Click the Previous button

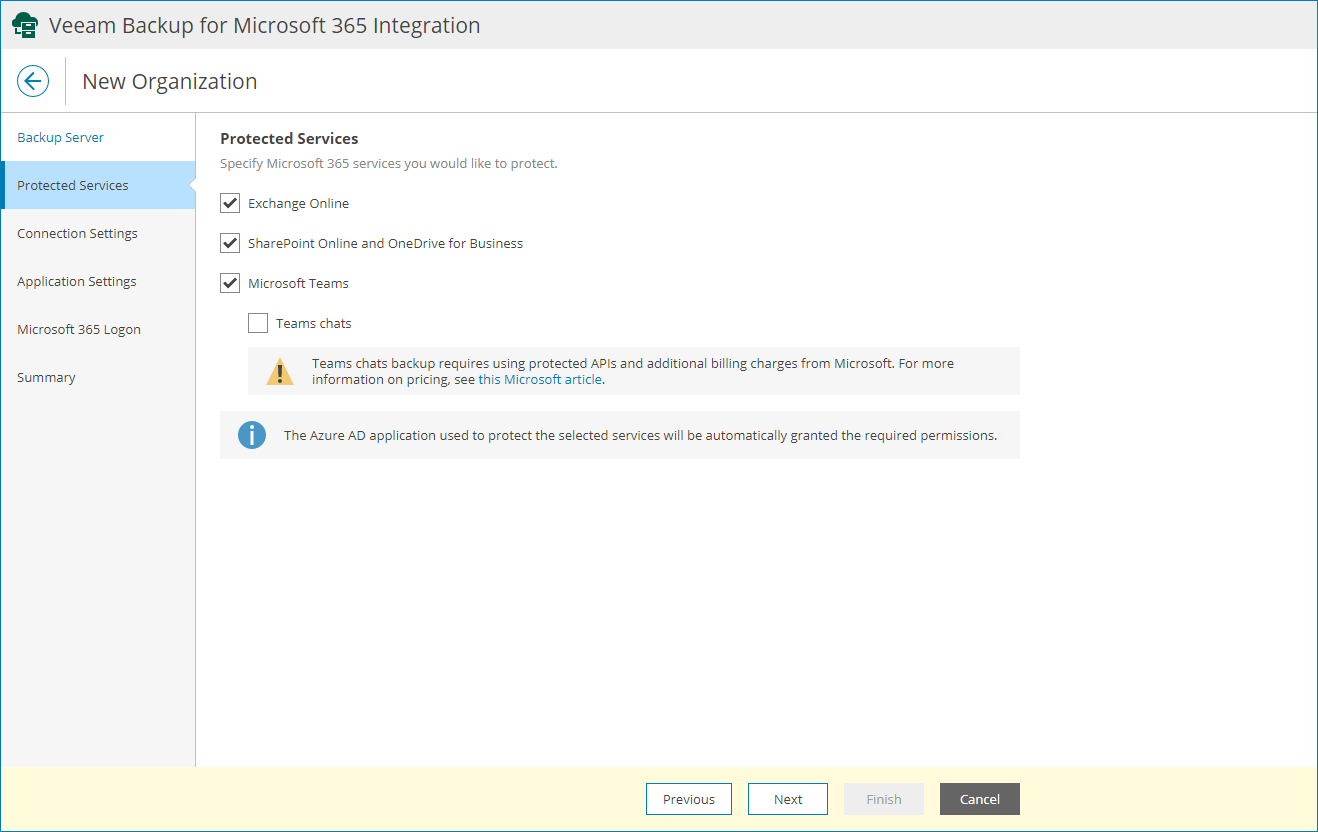(x=689, y=799)
